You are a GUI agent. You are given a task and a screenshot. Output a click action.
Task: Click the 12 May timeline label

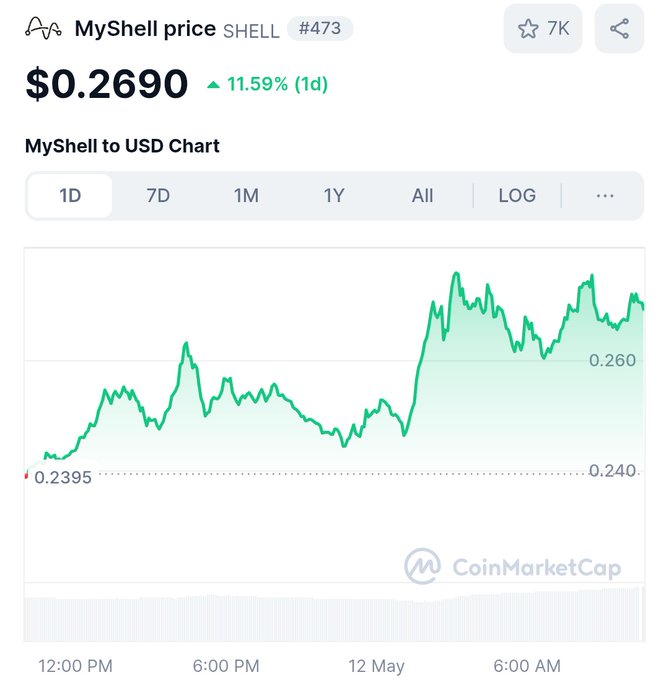[x=376, y=665]
